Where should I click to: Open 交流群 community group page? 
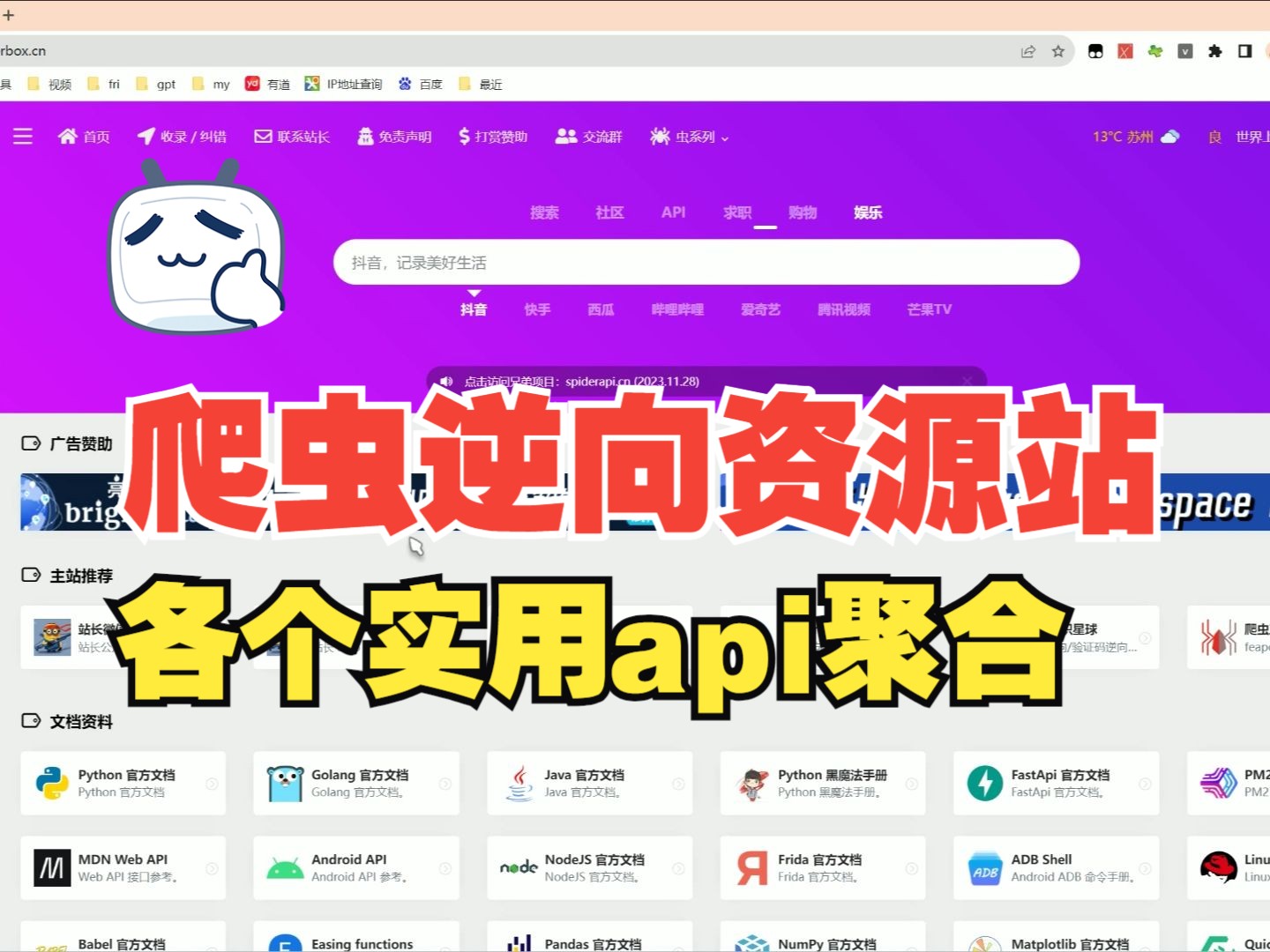588,137
